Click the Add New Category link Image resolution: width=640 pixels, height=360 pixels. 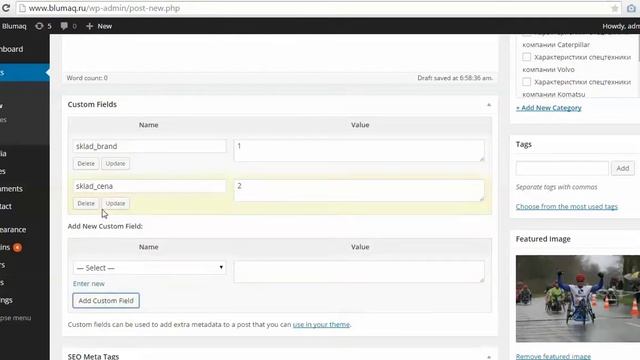(x=549, y=108)
